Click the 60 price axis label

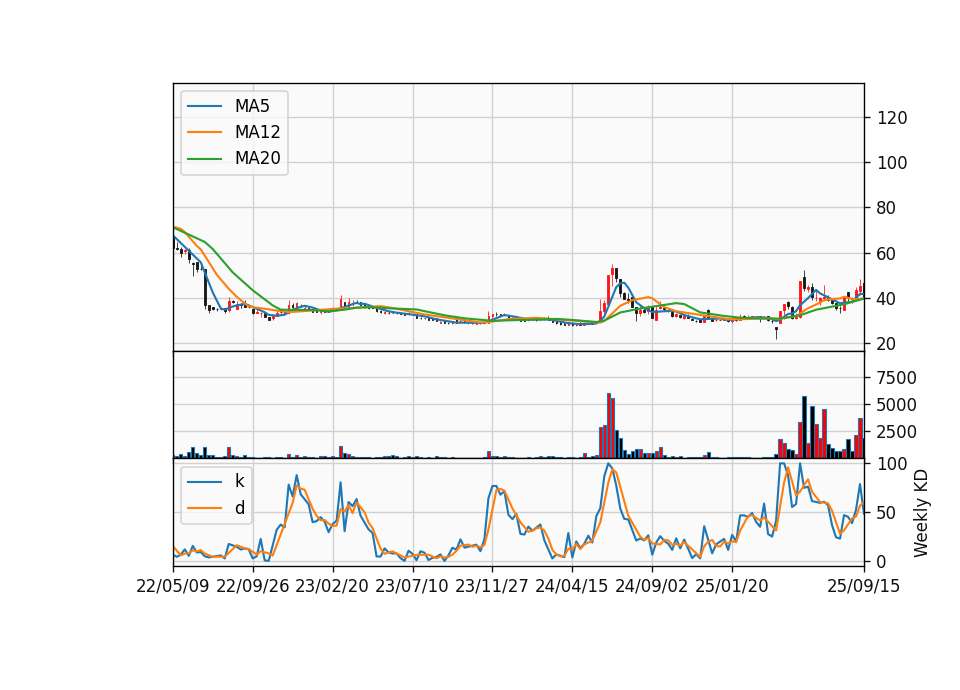pos(887,253)
